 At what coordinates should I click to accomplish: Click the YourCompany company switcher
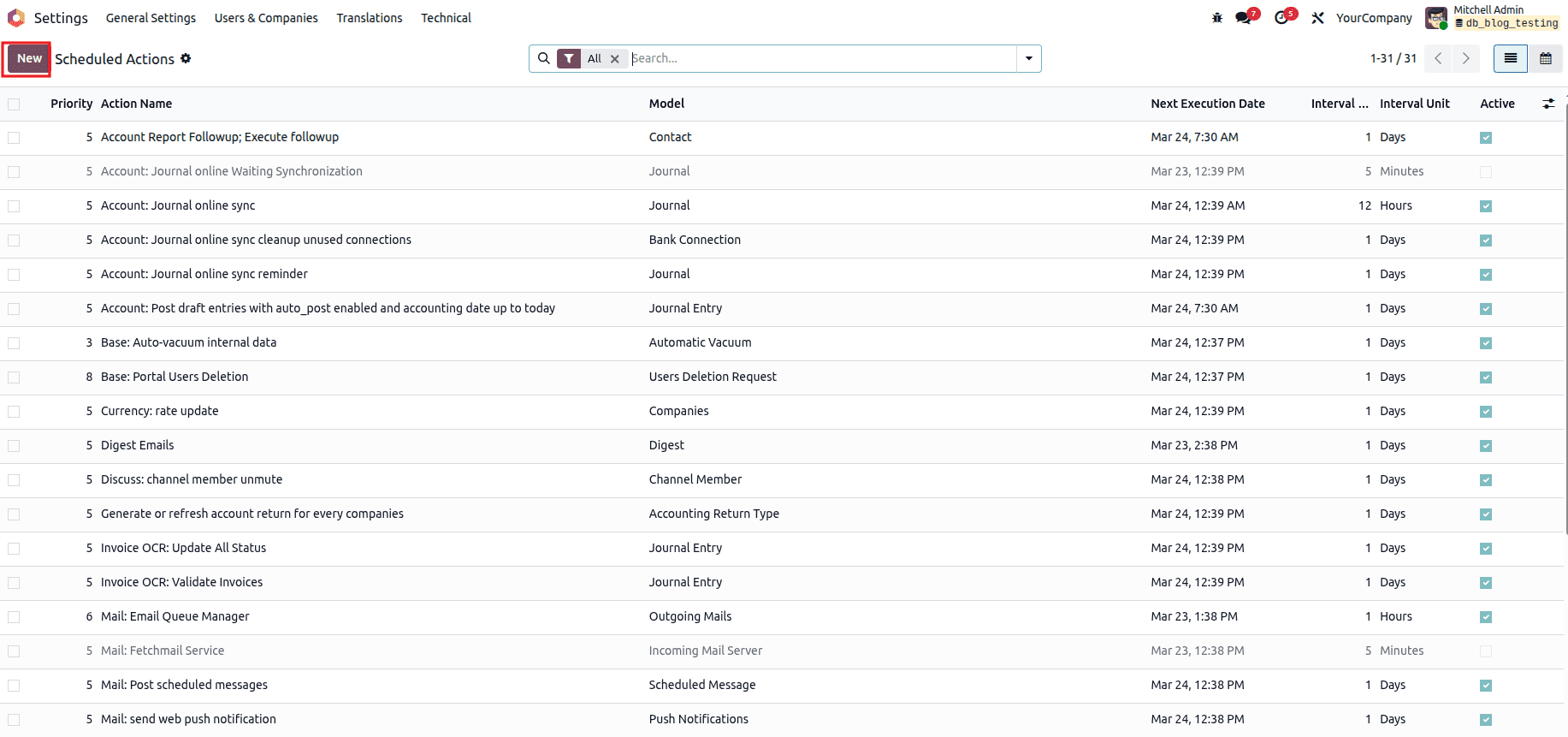(1374, 18)
